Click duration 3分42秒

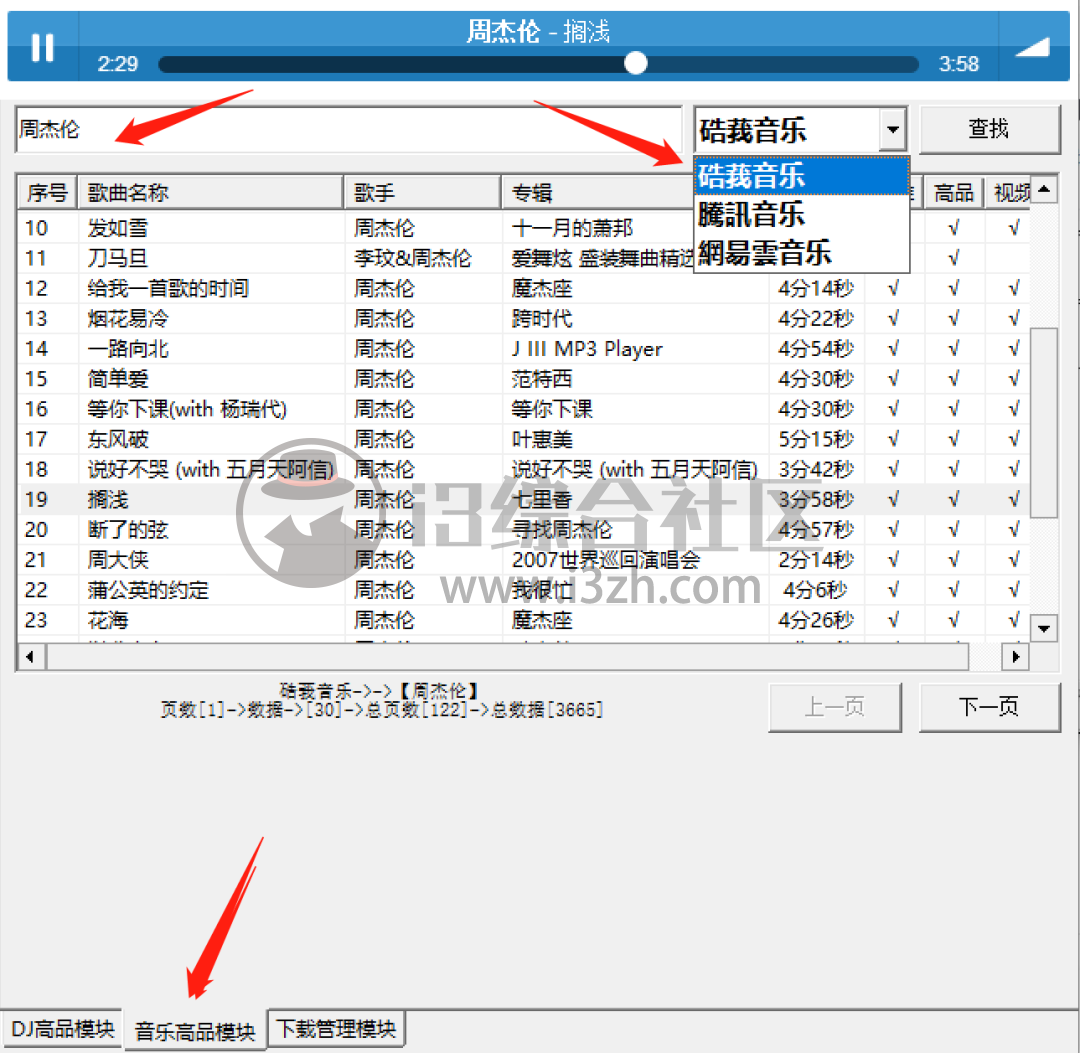point(816,469)
